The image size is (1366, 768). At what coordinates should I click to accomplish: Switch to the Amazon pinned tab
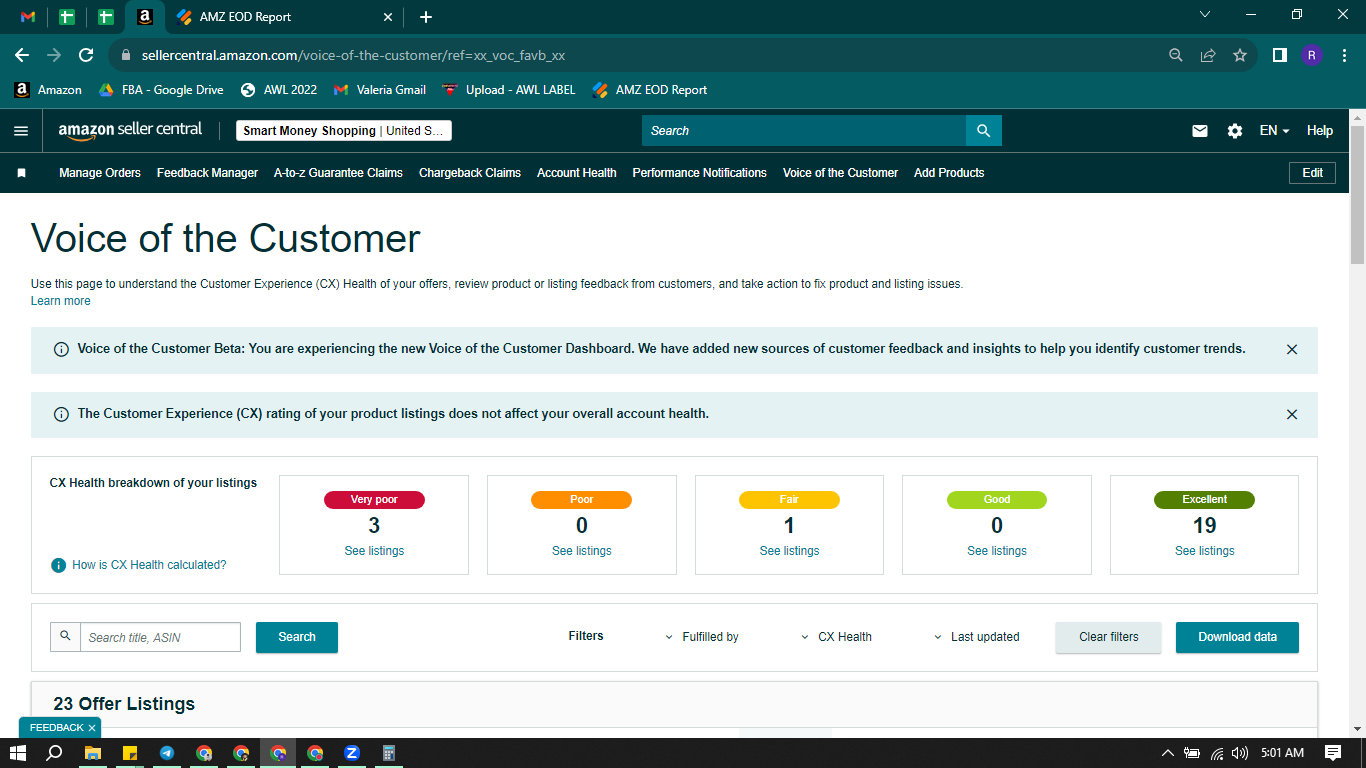point(145,17)
